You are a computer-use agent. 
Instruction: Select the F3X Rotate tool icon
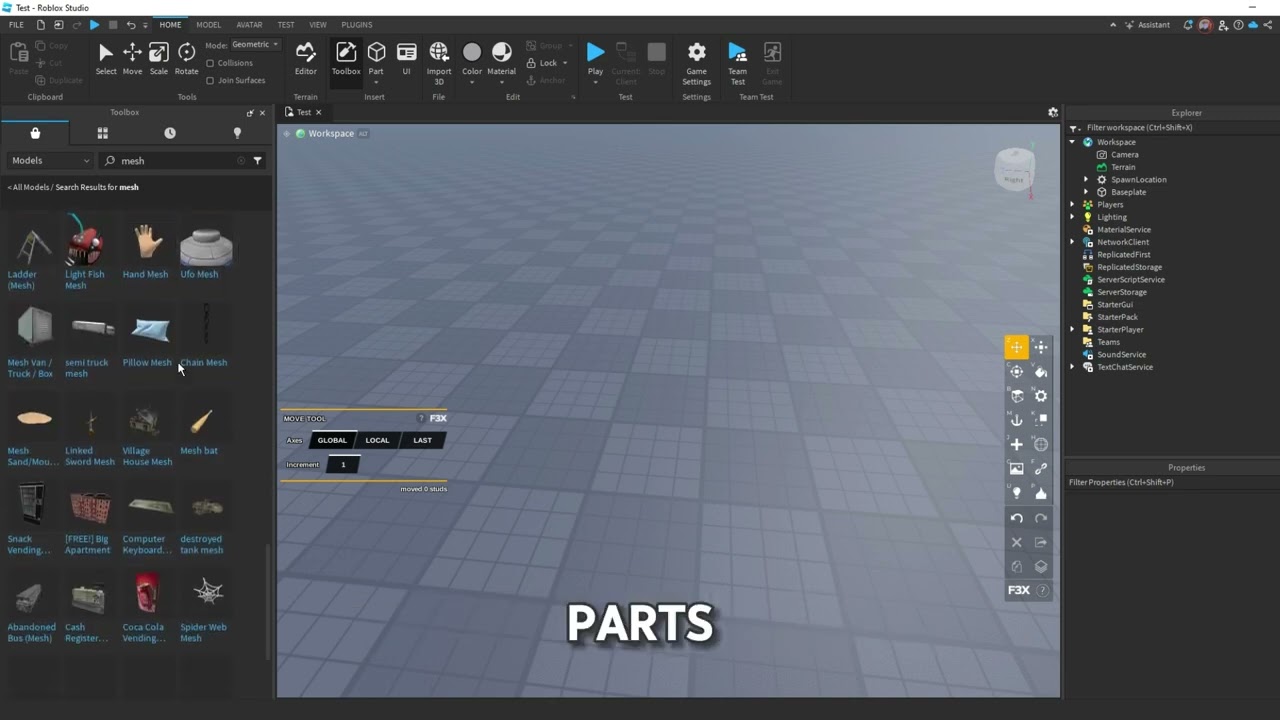pyautogui.click(x=1016, y=372)
